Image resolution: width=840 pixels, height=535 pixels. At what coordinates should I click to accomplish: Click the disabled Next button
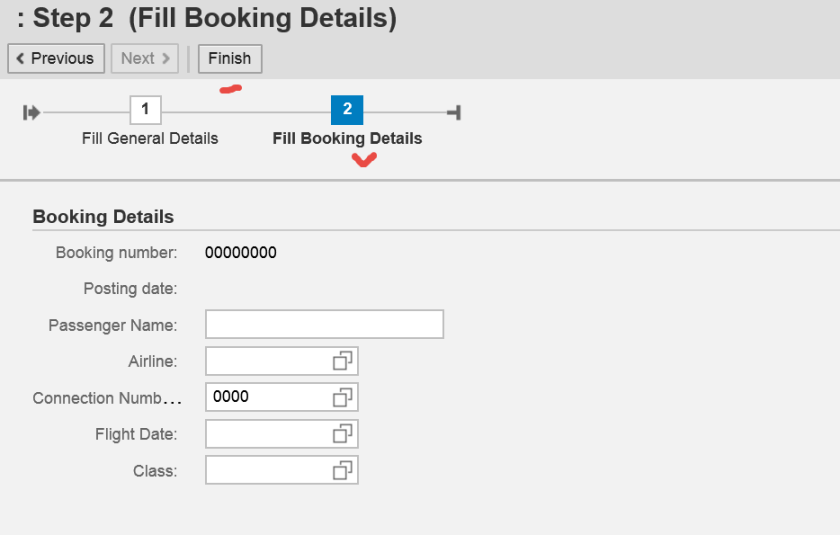click(x=145, y=59)
